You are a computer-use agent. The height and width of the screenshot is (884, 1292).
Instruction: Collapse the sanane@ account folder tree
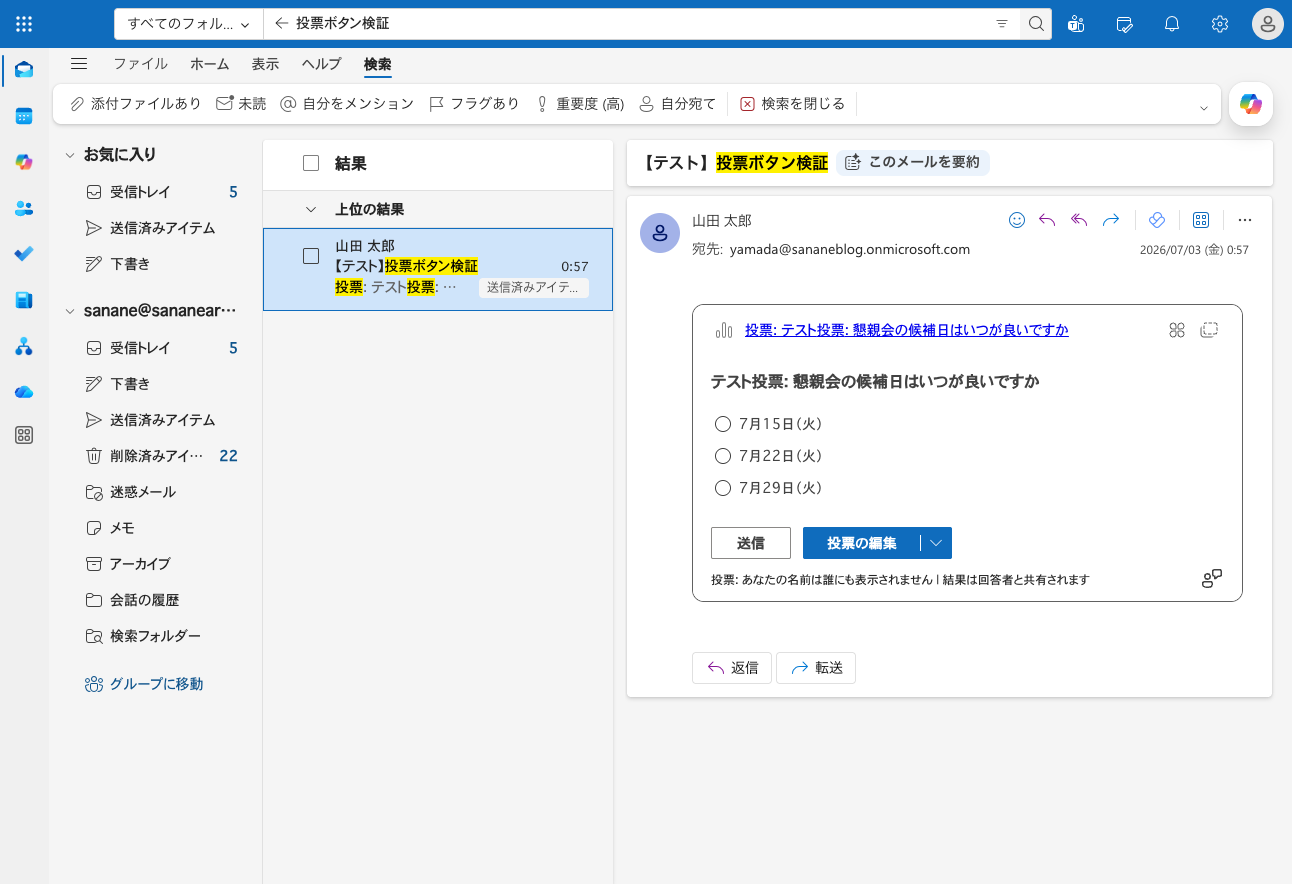[70, 311]
